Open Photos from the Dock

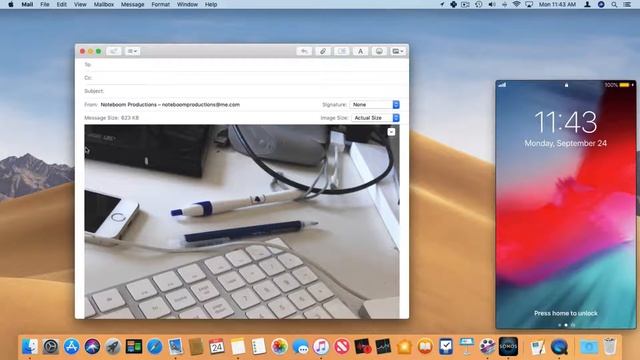pyautogui.click(x=279, y=347)
